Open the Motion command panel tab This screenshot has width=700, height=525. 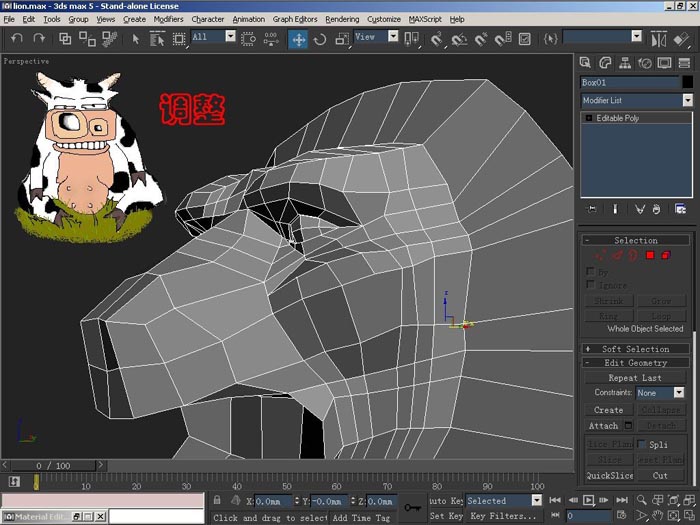click(x=645, y=63)
